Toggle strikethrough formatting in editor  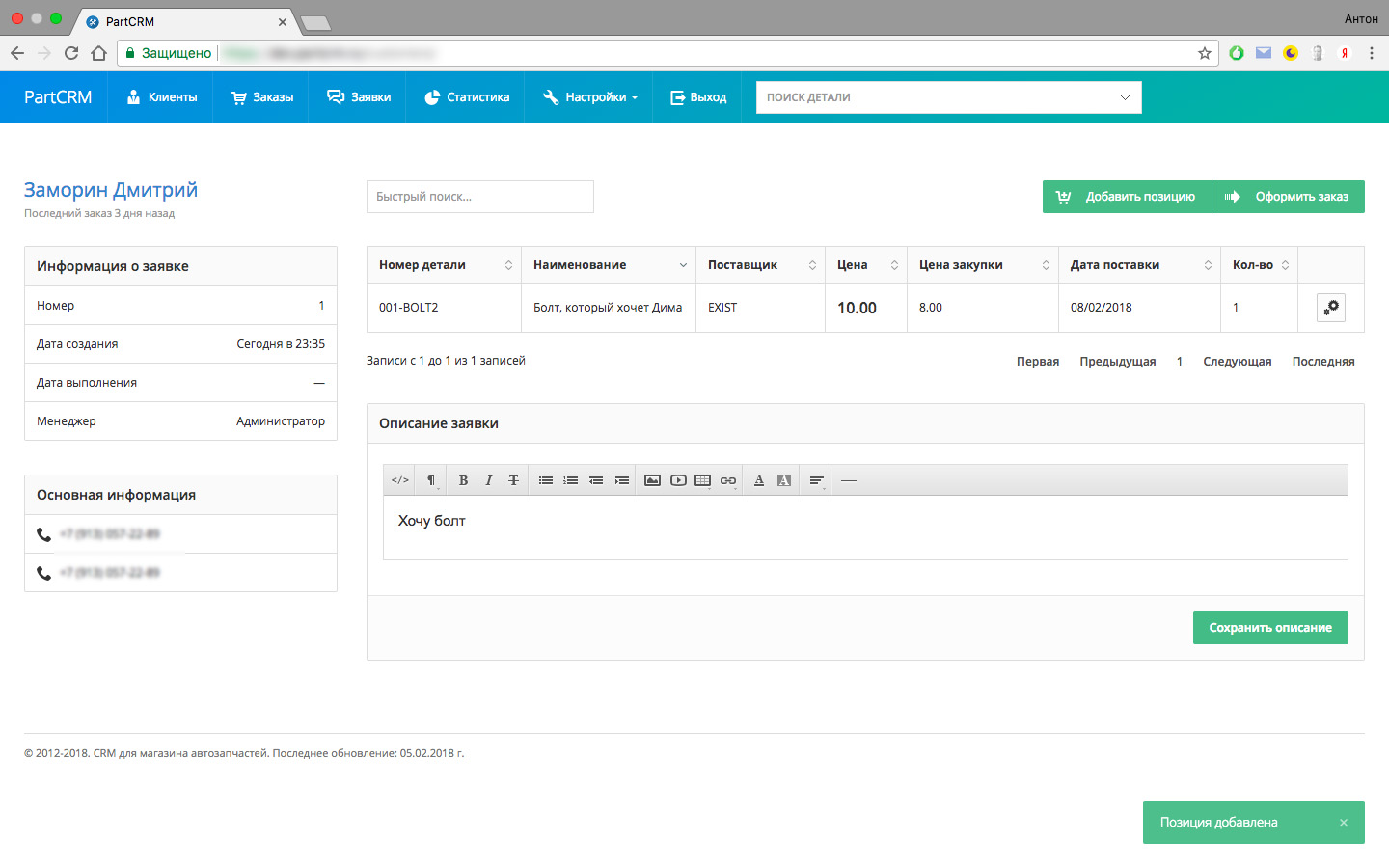[x=513, y=480]
